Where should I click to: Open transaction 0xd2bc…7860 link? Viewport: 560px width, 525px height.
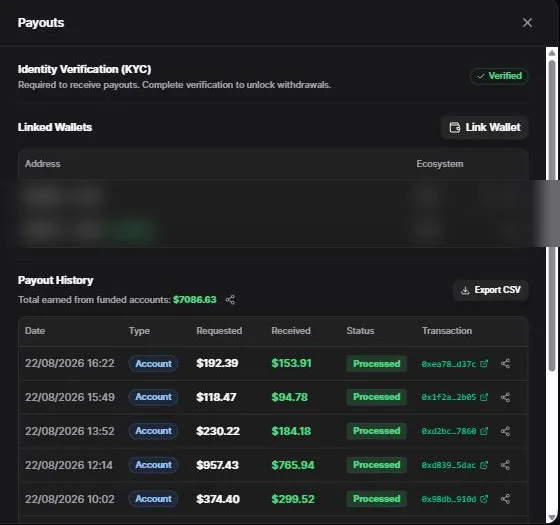coord(454,431)
